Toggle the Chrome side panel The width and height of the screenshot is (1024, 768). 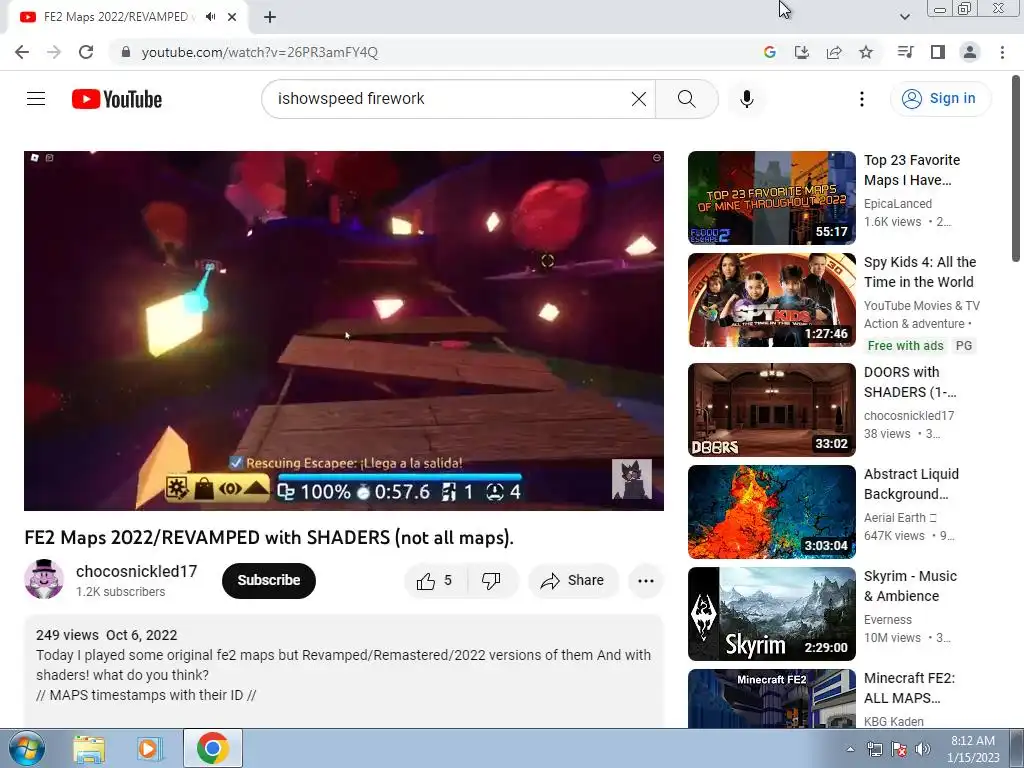(x=938, y=52)
